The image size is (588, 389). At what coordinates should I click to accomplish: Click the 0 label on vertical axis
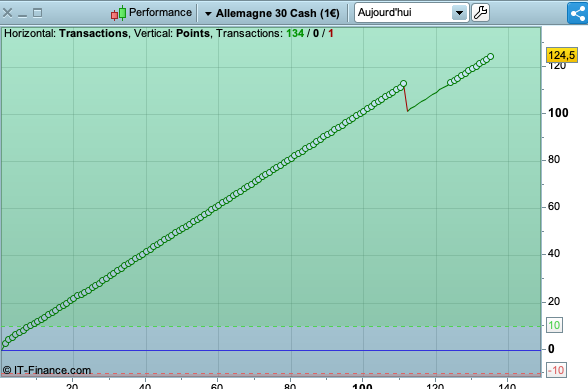[551, 349]
